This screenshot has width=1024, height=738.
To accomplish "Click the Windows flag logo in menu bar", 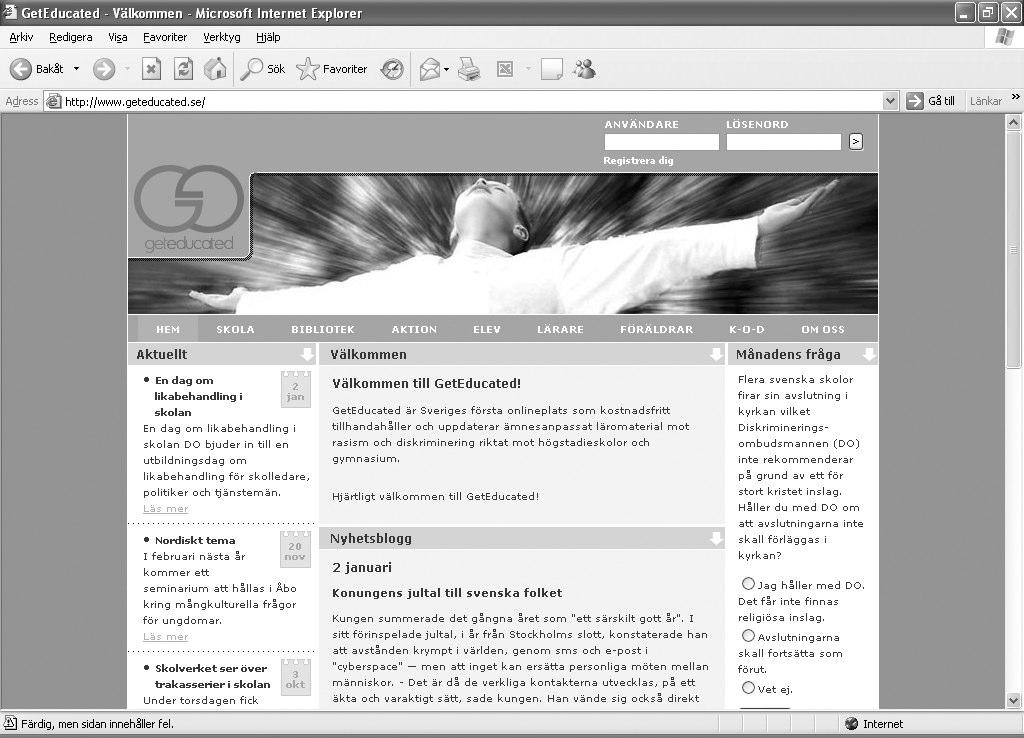I will tap(1004, 37).
